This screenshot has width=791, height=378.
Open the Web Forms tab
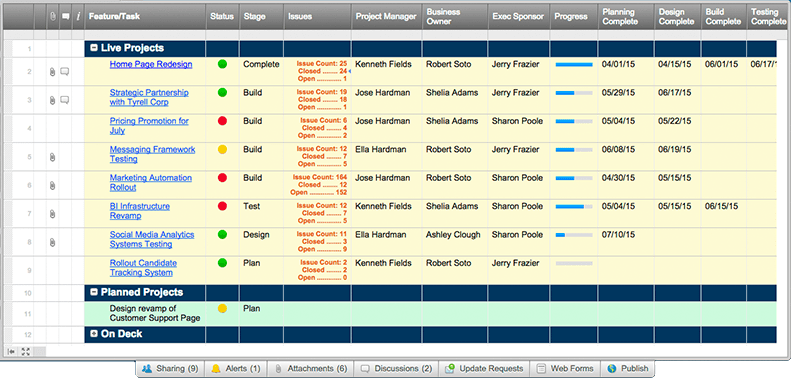pyautogui.click(x=566, y=368)
